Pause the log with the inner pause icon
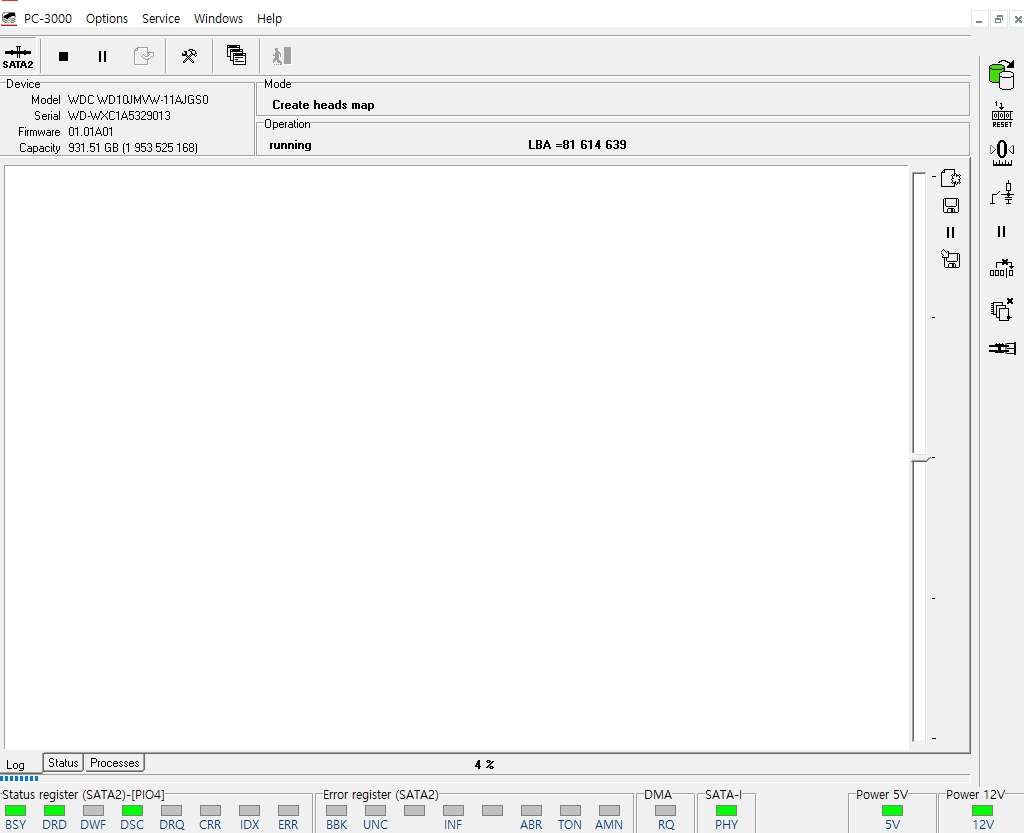The image size is (1024, 833). (x=950, y=232)
